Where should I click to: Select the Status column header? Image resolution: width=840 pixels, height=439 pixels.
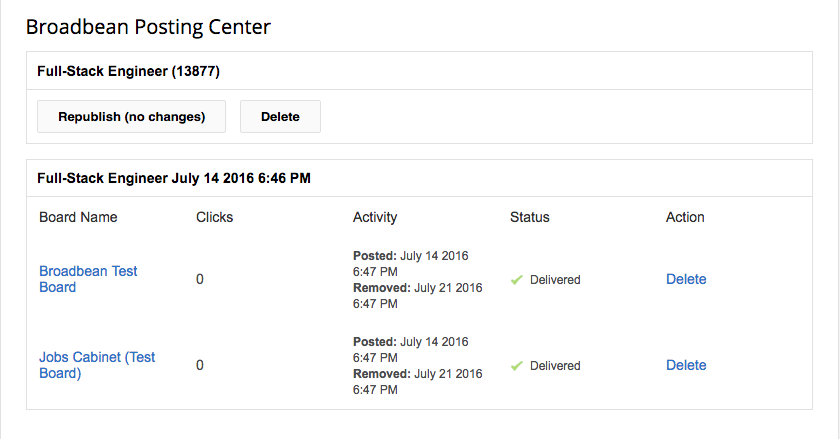(x=529, y=217)
